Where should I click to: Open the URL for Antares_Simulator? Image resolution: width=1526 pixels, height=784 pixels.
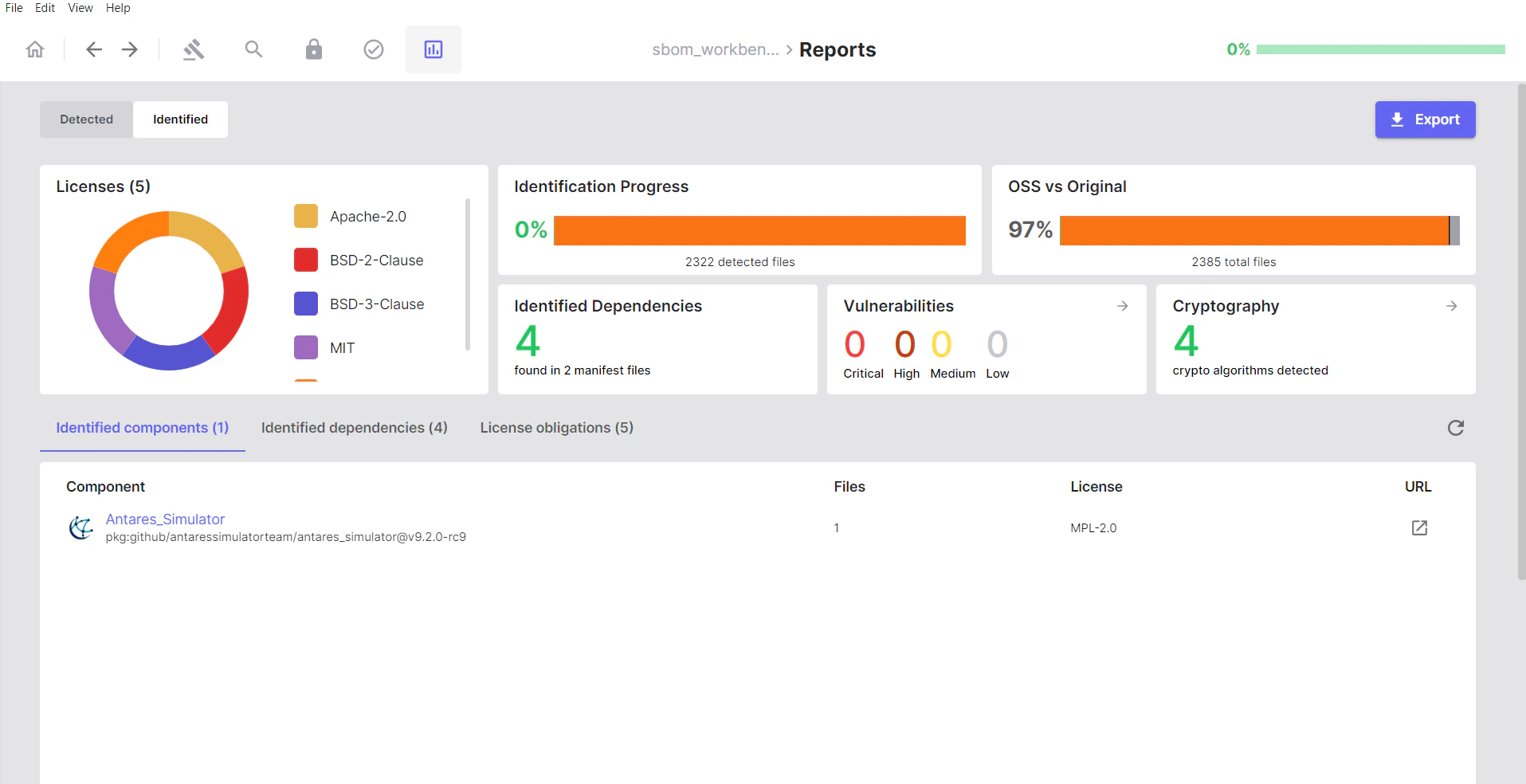(1419, 527)
